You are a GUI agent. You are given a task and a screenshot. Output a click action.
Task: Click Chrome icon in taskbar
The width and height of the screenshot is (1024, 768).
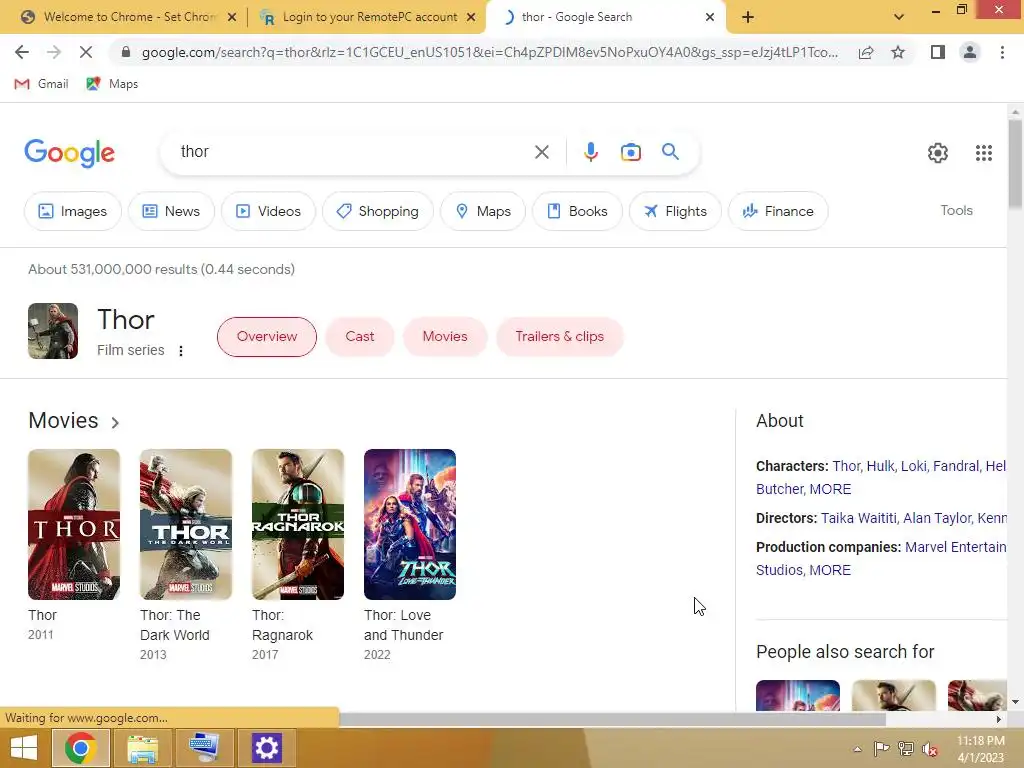click(x=80, y=748)
